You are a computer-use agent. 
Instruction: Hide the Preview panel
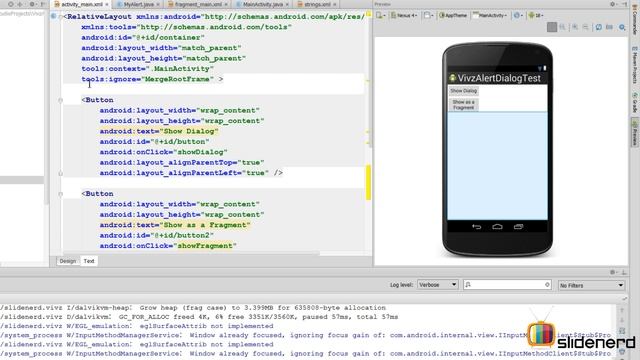coord(624,4)
